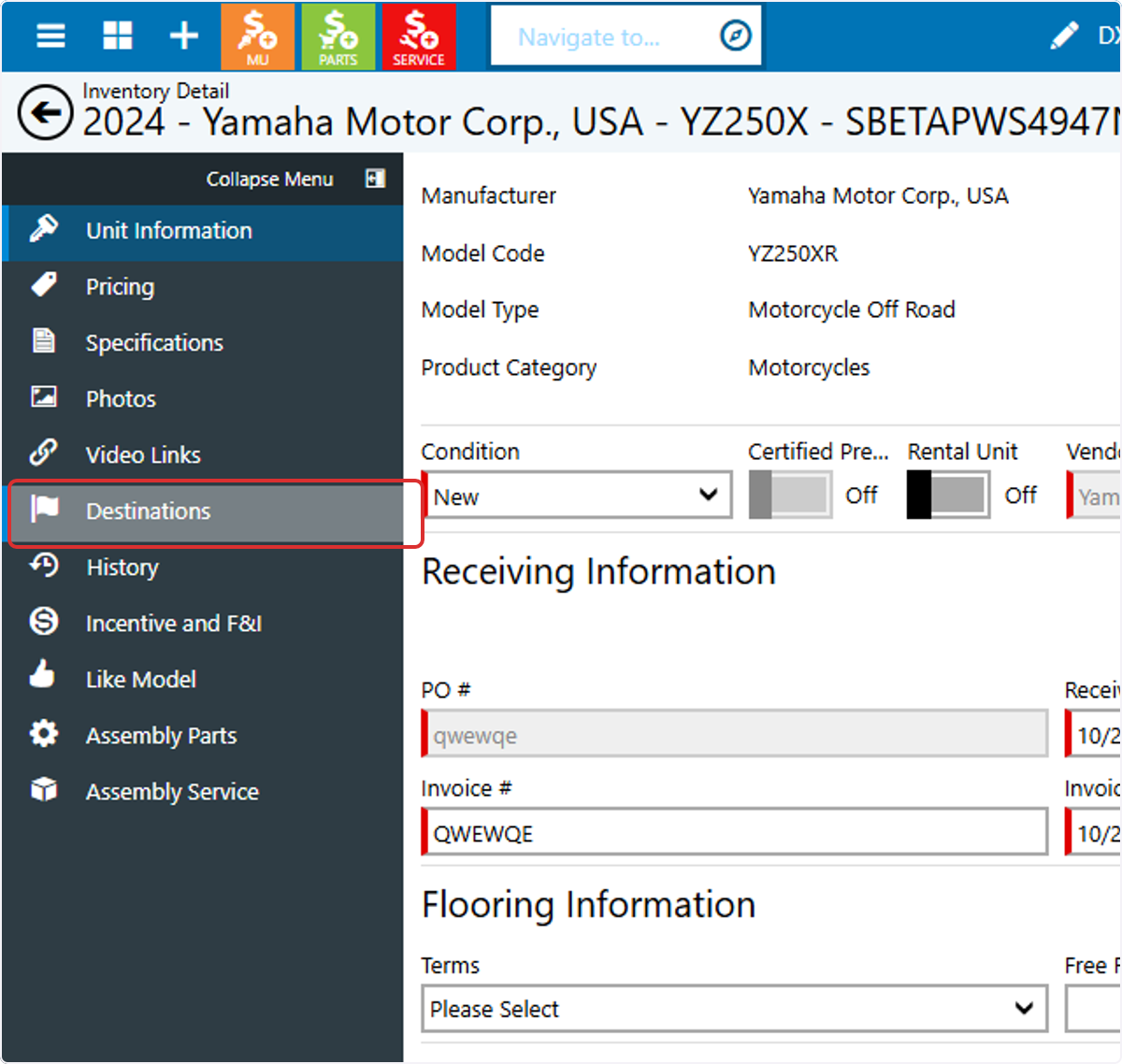Click the Collapse Menu text

click(270, 179)
